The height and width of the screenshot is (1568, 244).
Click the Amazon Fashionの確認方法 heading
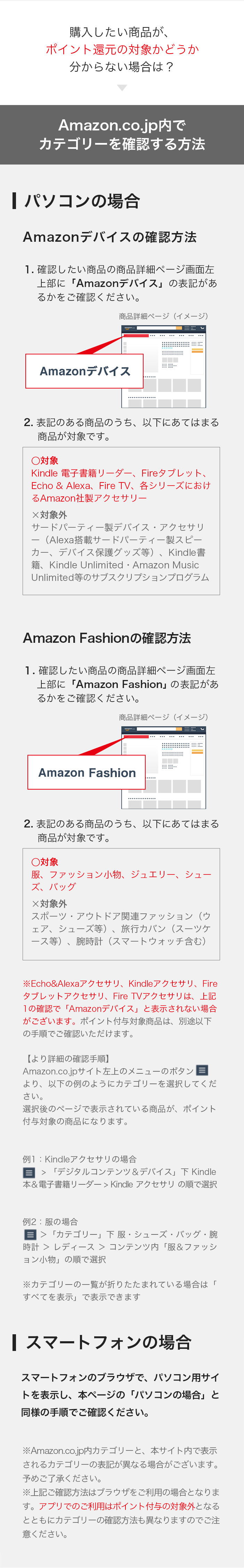106,638
